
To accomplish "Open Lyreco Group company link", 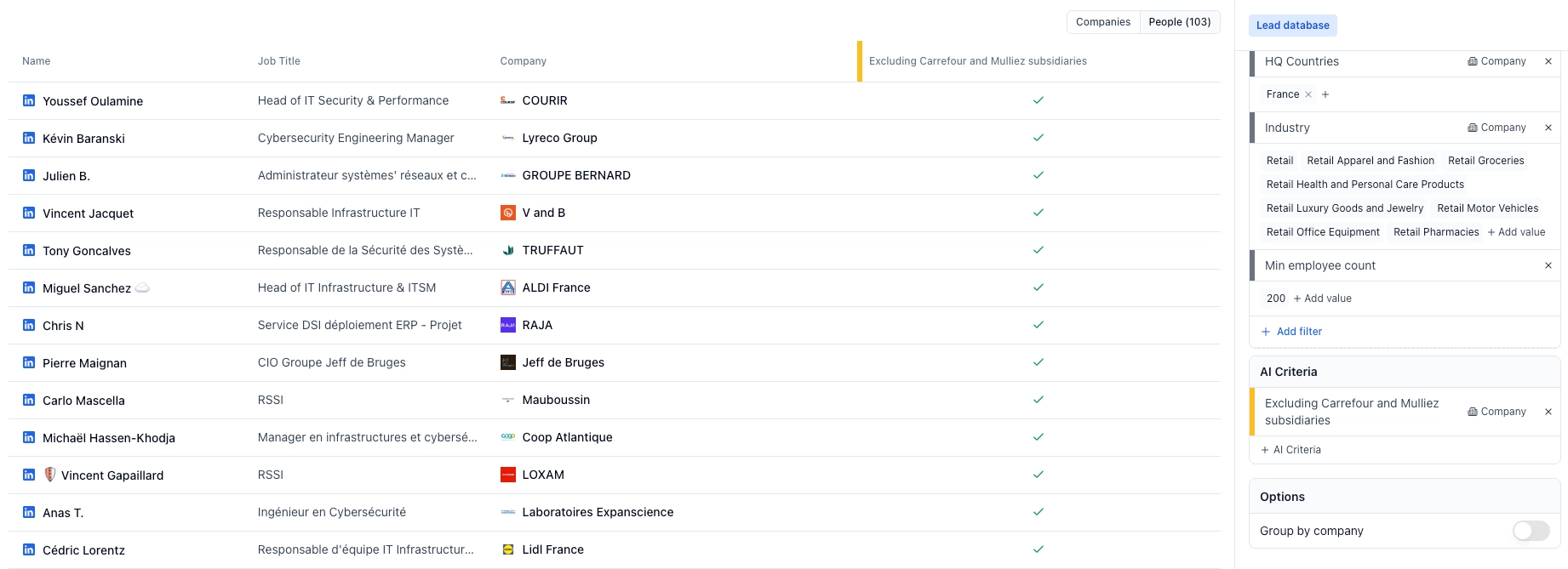I will pos(559,138).
